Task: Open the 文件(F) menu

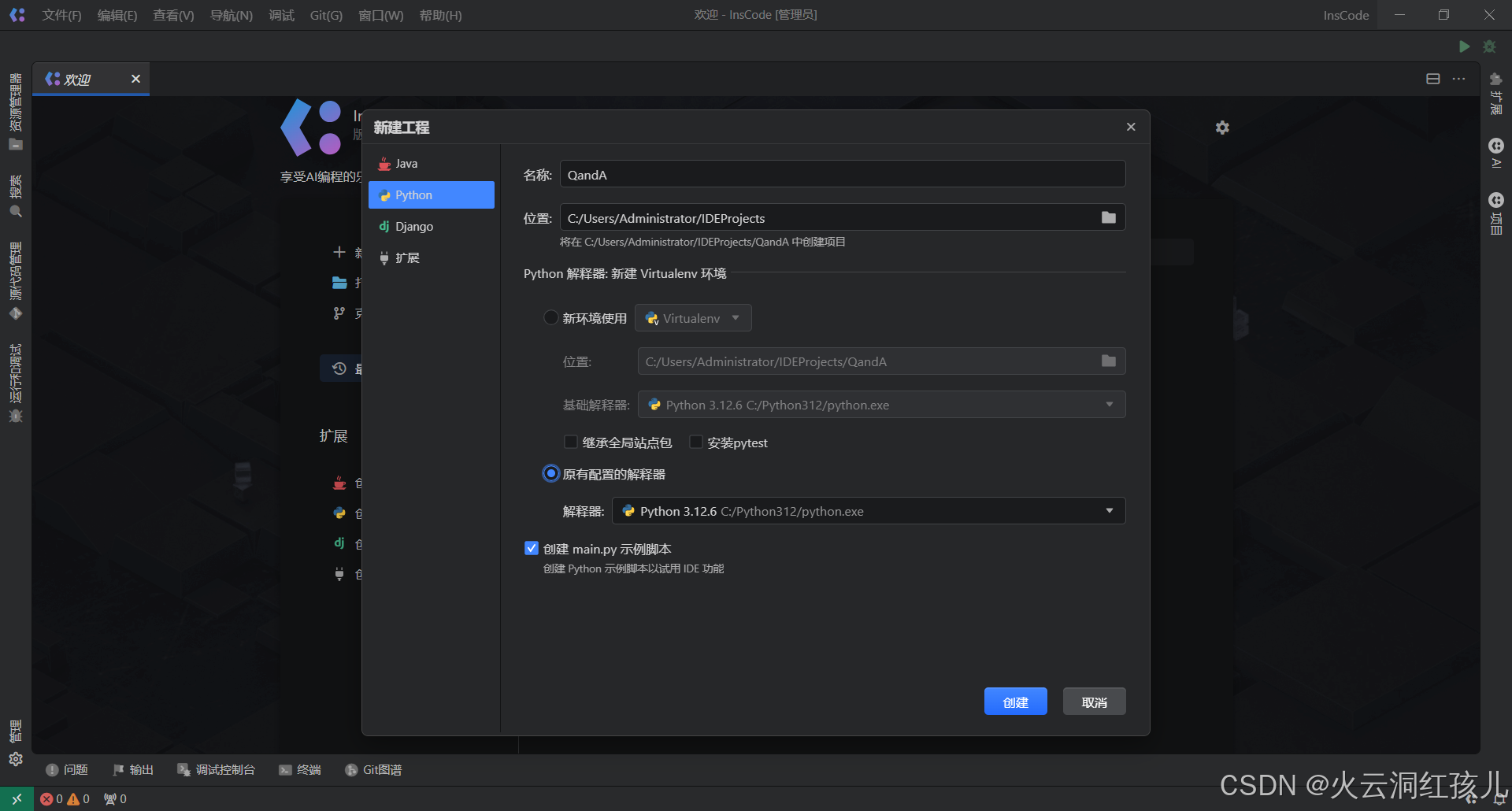Action: 61,15
